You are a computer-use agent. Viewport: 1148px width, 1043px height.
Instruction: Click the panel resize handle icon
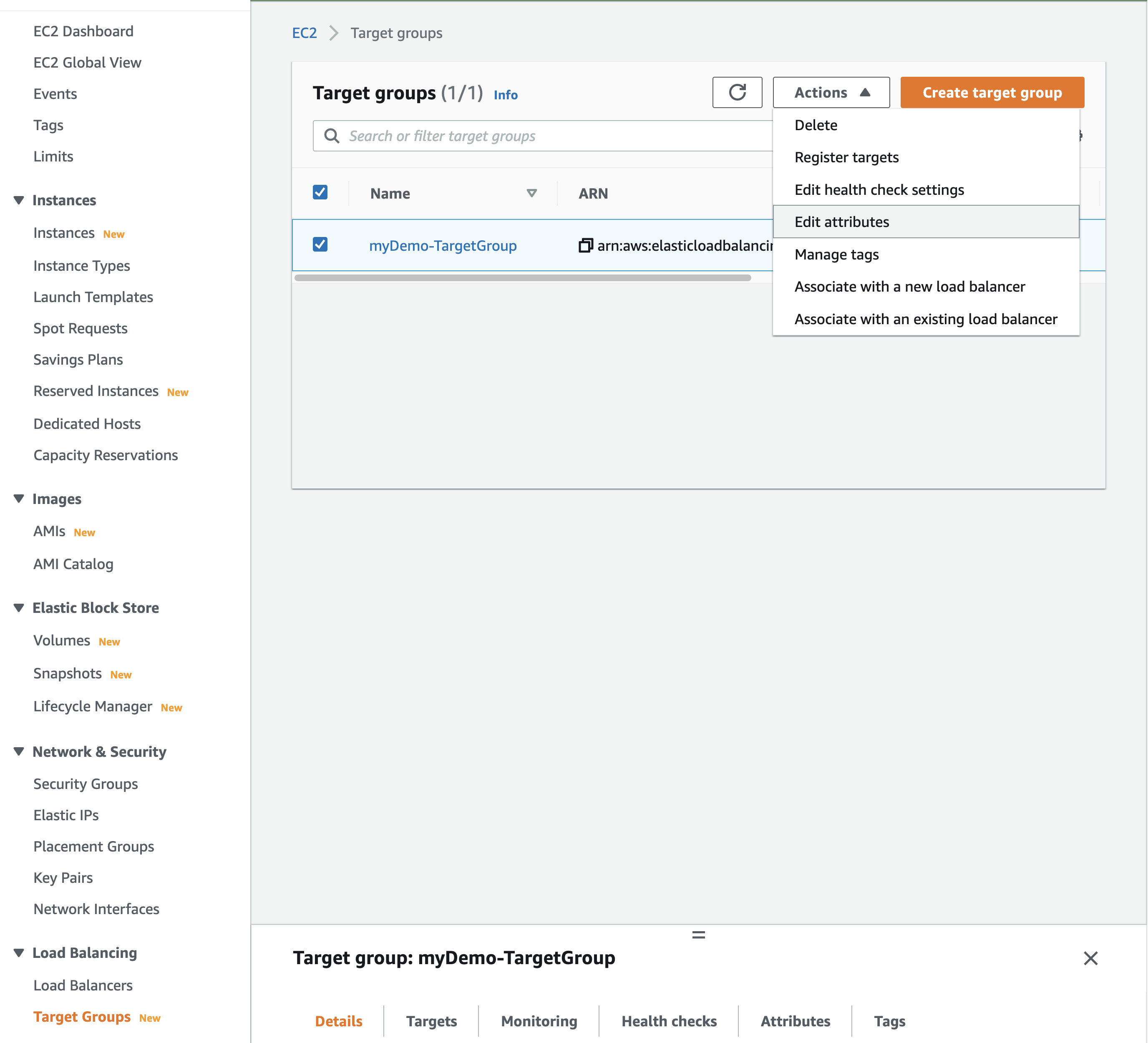pyautogui.click(x=698, y=935)
